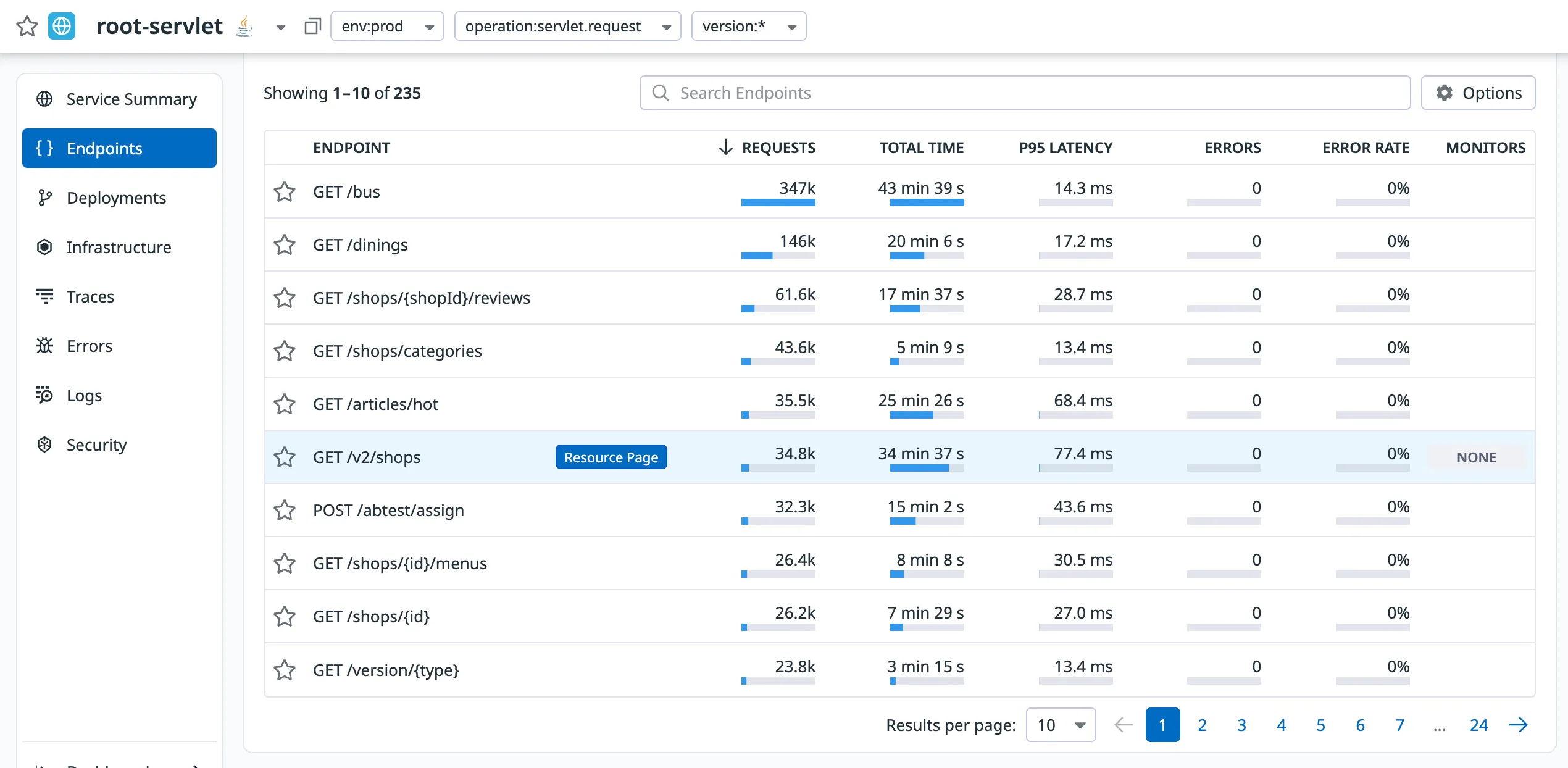Screen dimensions: 1568x768
Task: Focus the Search Endpoints field
Action: click(x=1025, y=93)
